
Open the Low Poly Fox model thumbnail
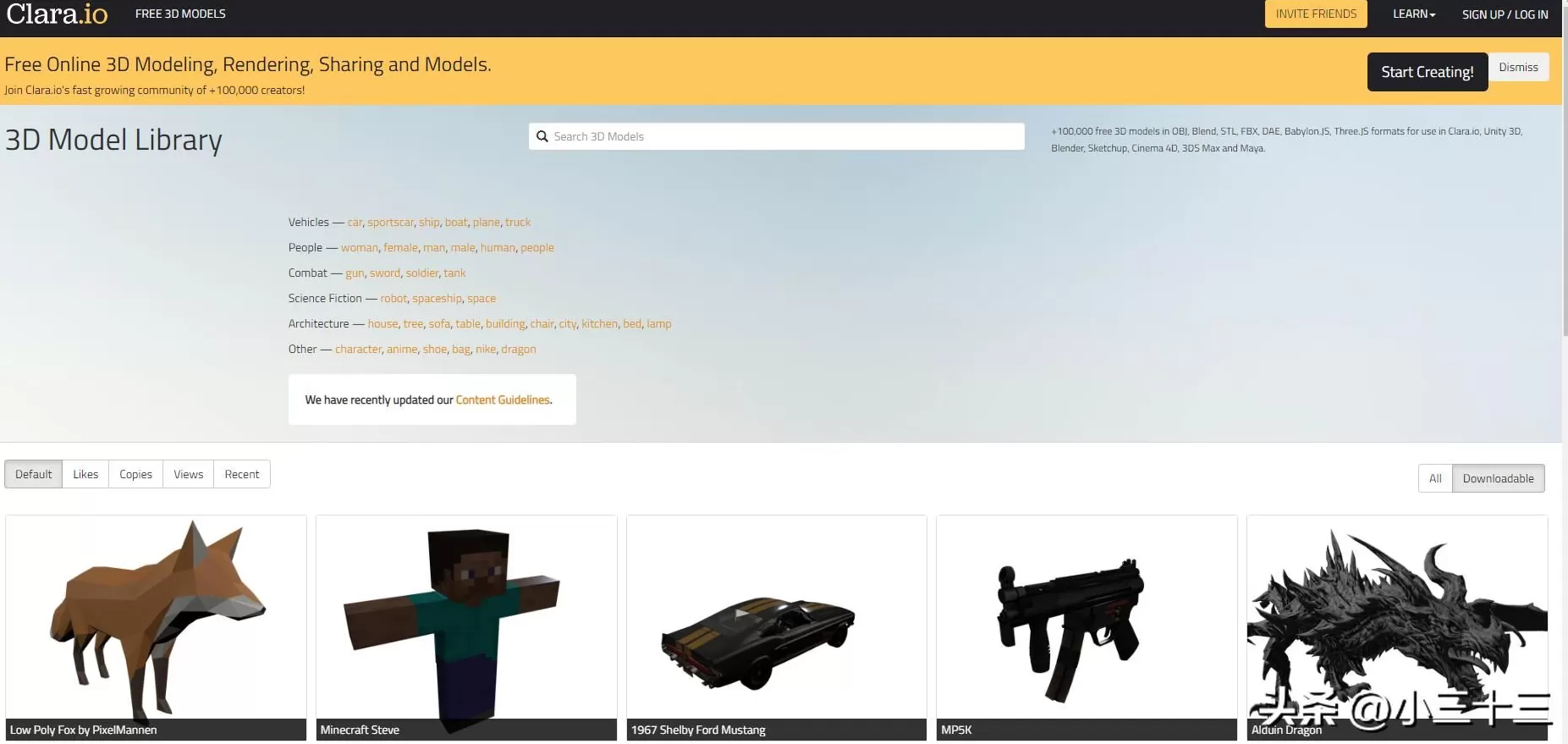pyautogui.click(x=156, y=619)
